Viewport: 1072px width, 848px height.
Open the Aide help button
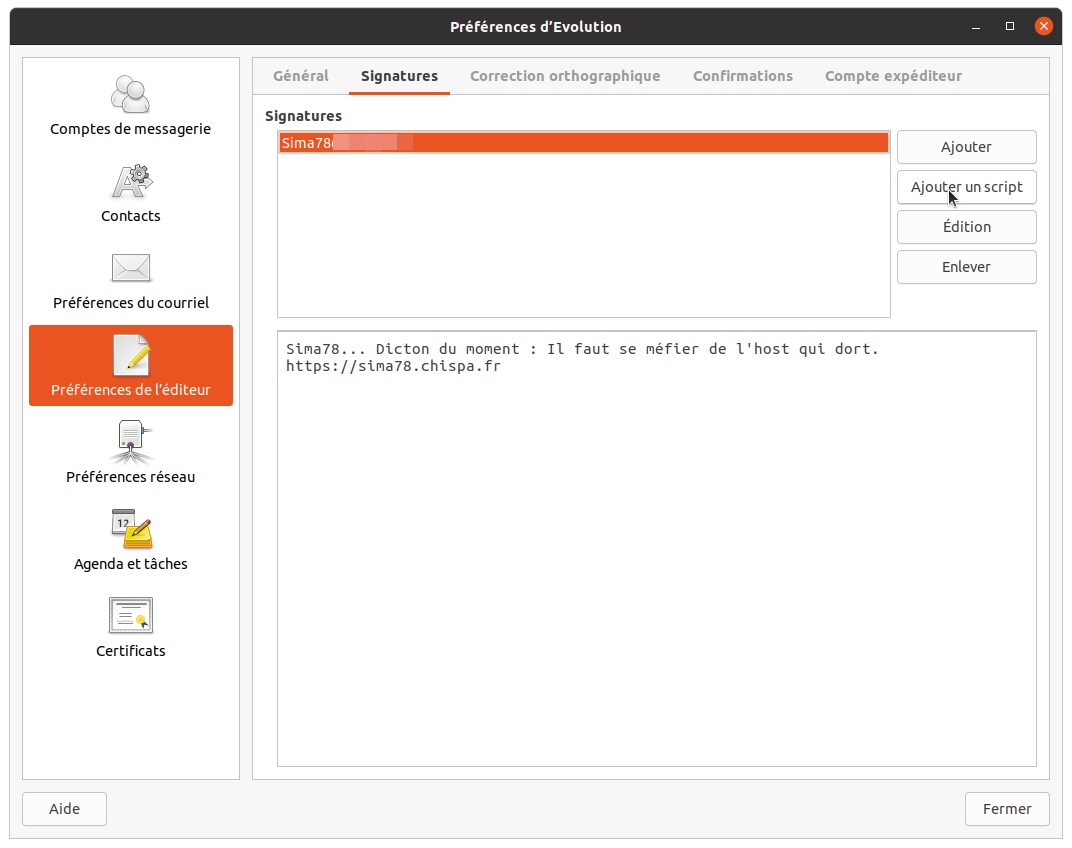point(64,809)
